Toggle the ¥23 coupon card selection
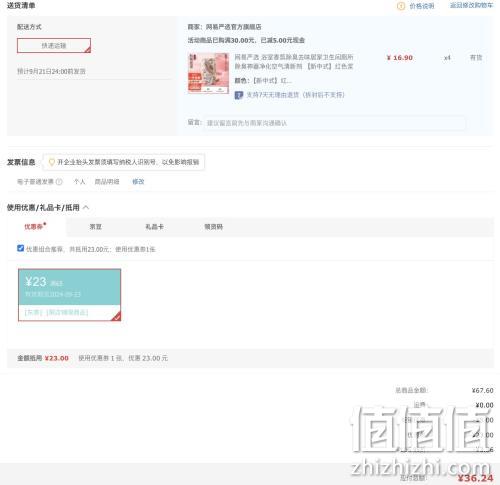The height and width of the screenshot is (485, 500). click(x=69, y=295)
